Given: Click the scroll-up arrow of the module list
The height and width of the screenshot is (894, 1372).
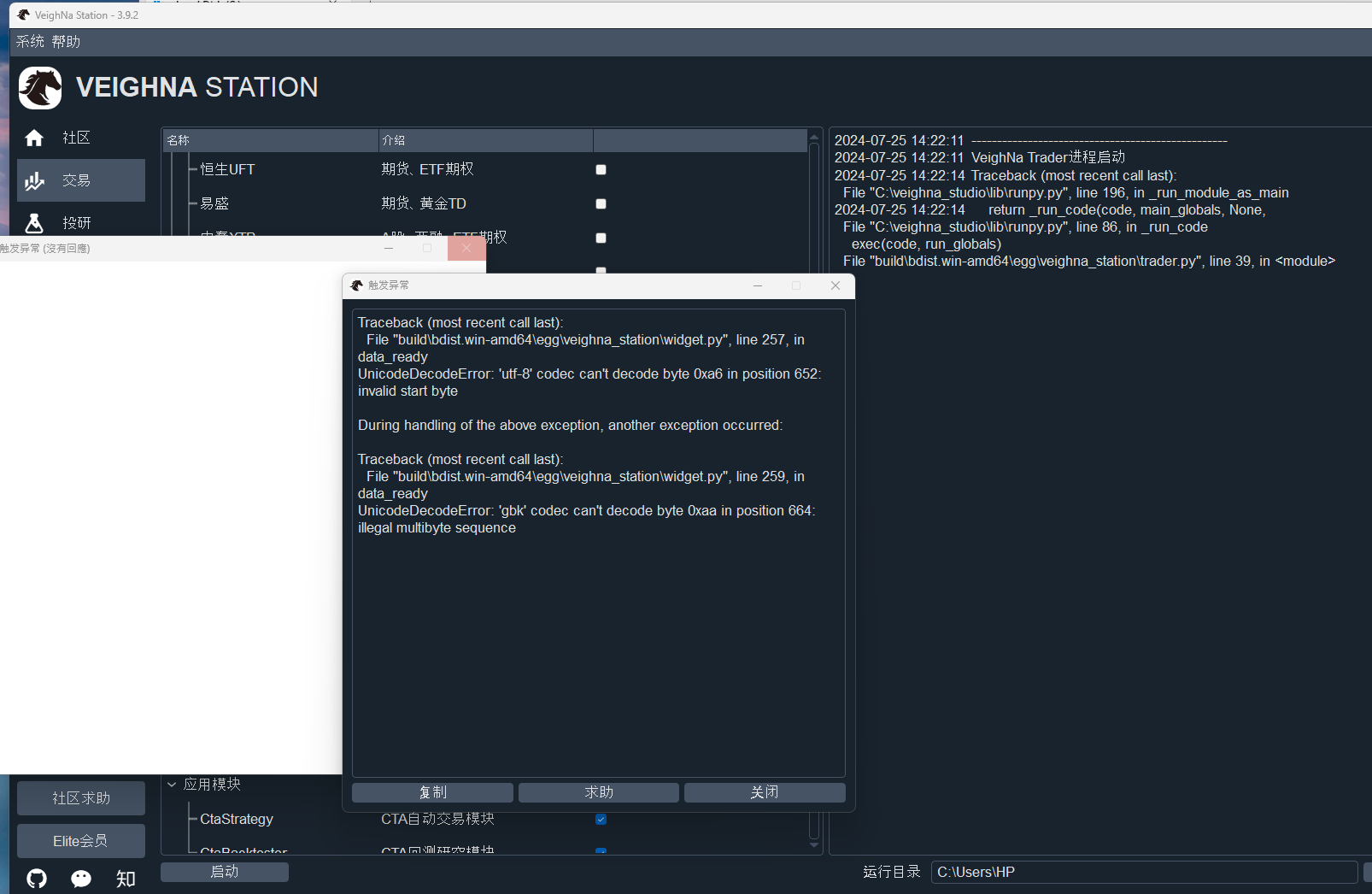Looking at the screenshot, I should (814, 137).
